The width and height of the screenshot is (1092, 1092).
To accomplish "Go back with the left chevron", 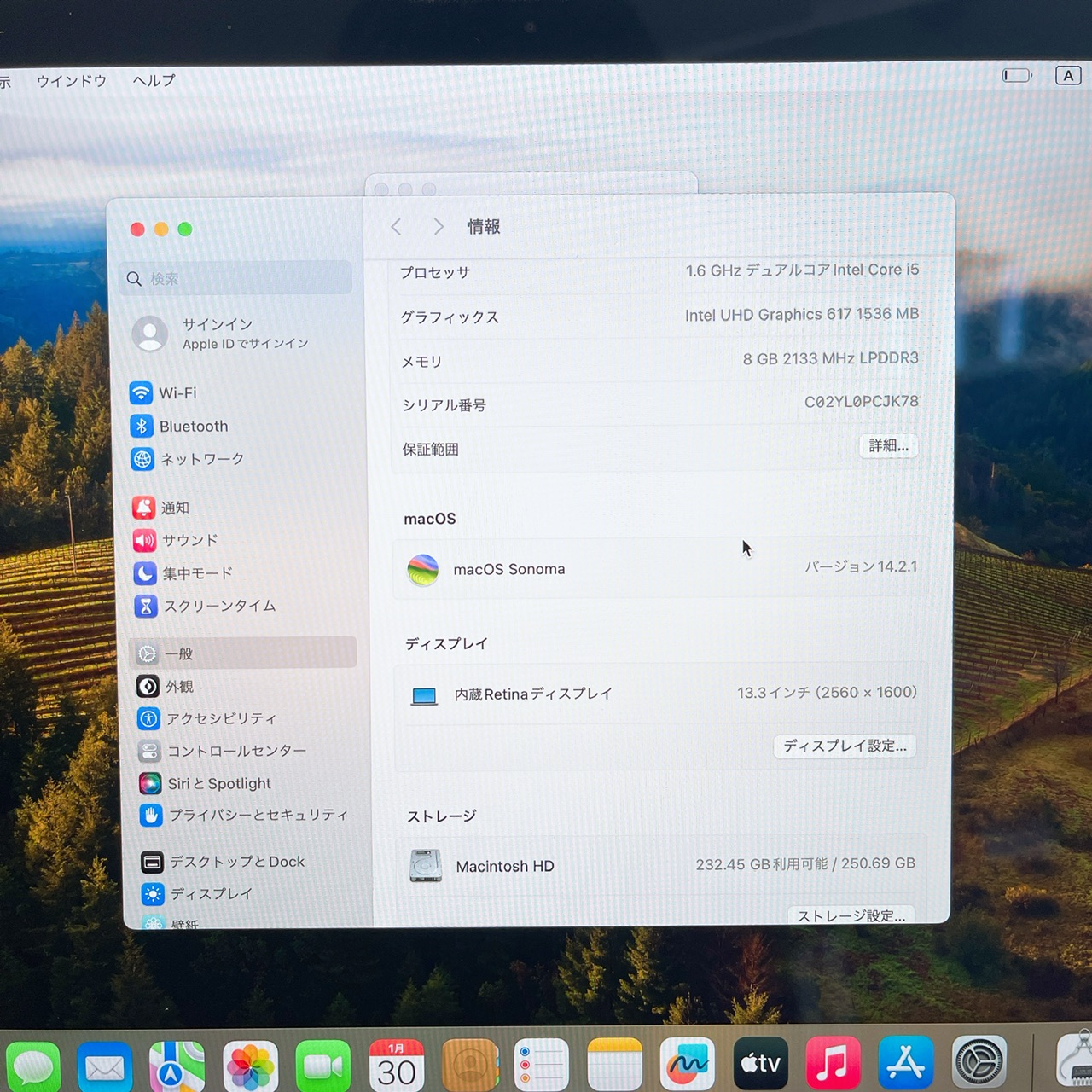I will pos(396,227).
